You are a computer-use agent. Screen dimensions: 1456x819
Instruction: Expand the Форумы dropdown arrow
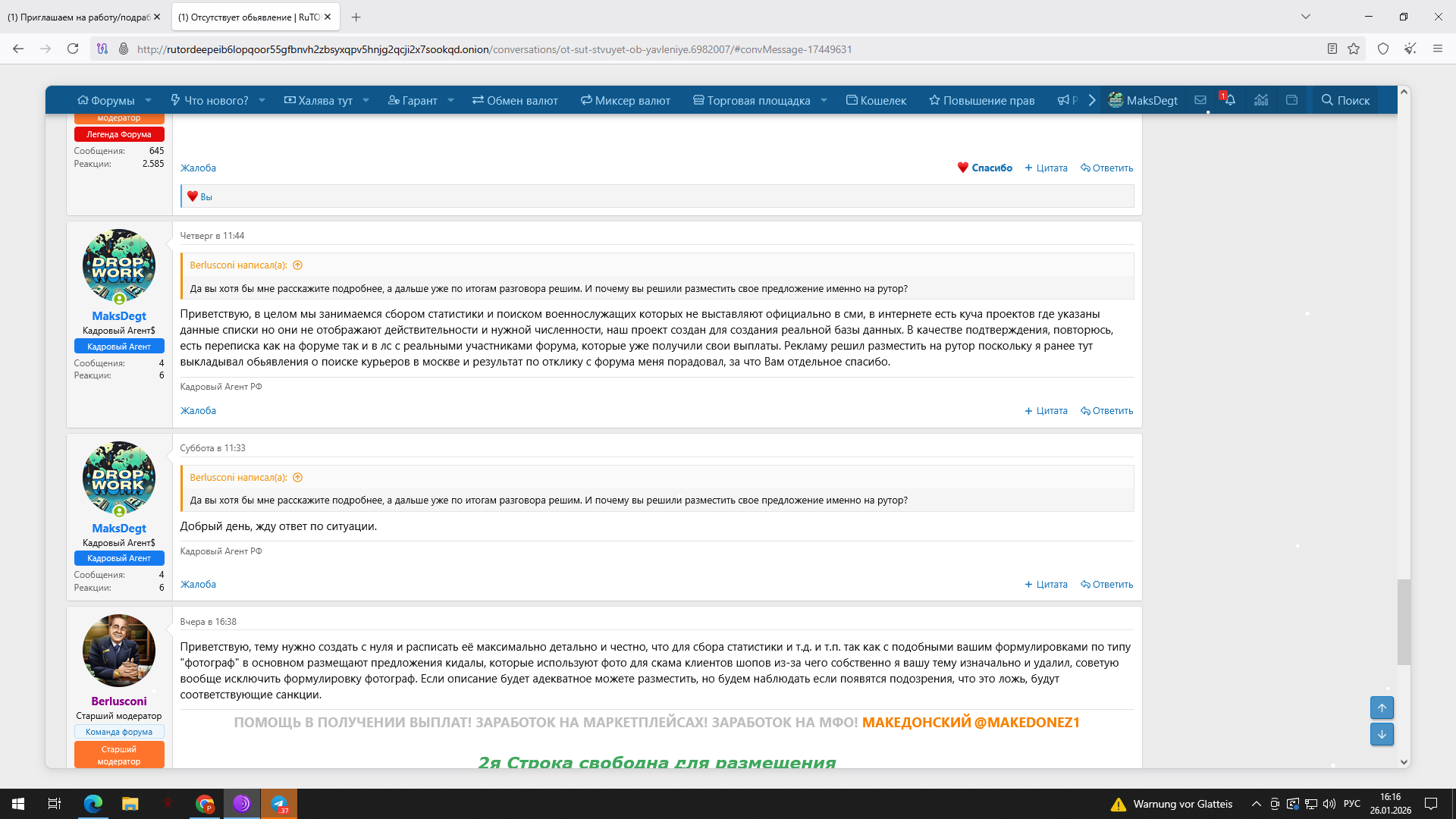(x=149, y=100)
